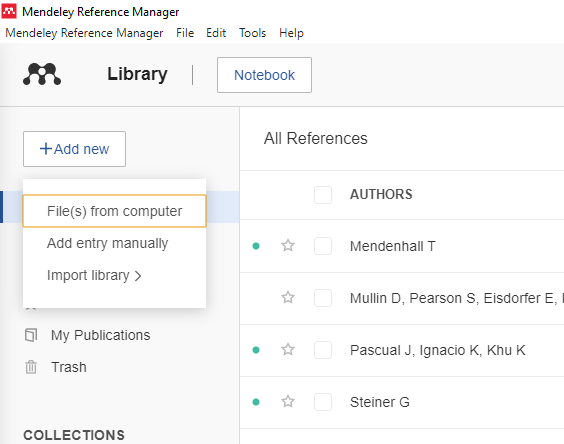Check the box for Mullin D, Pearson S
Screen dimensions: 564x444
pos(323,298)
